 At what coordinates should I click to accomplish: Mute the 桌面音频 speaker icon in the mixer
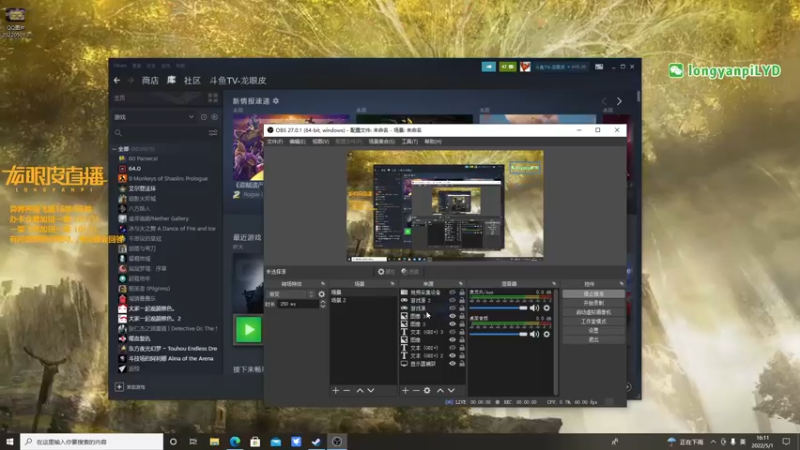click(534, 334)
